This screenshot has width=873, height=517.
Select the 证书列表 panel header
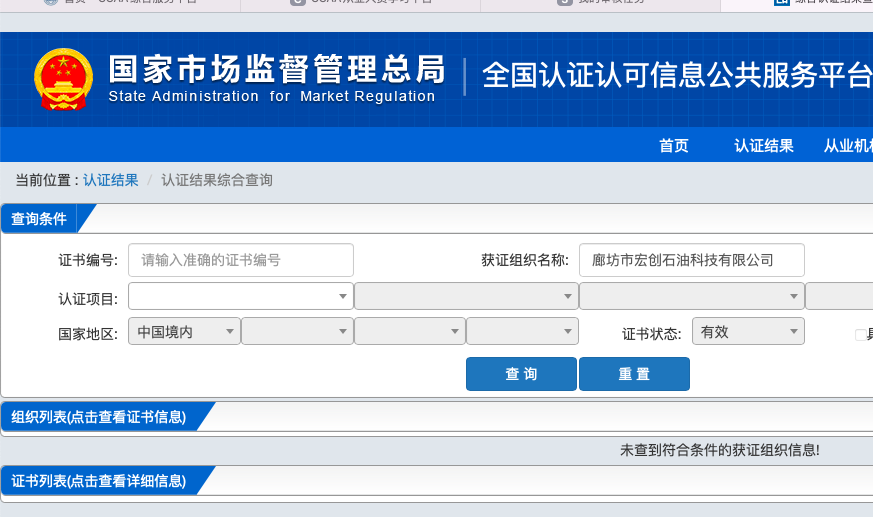point(99,481)
